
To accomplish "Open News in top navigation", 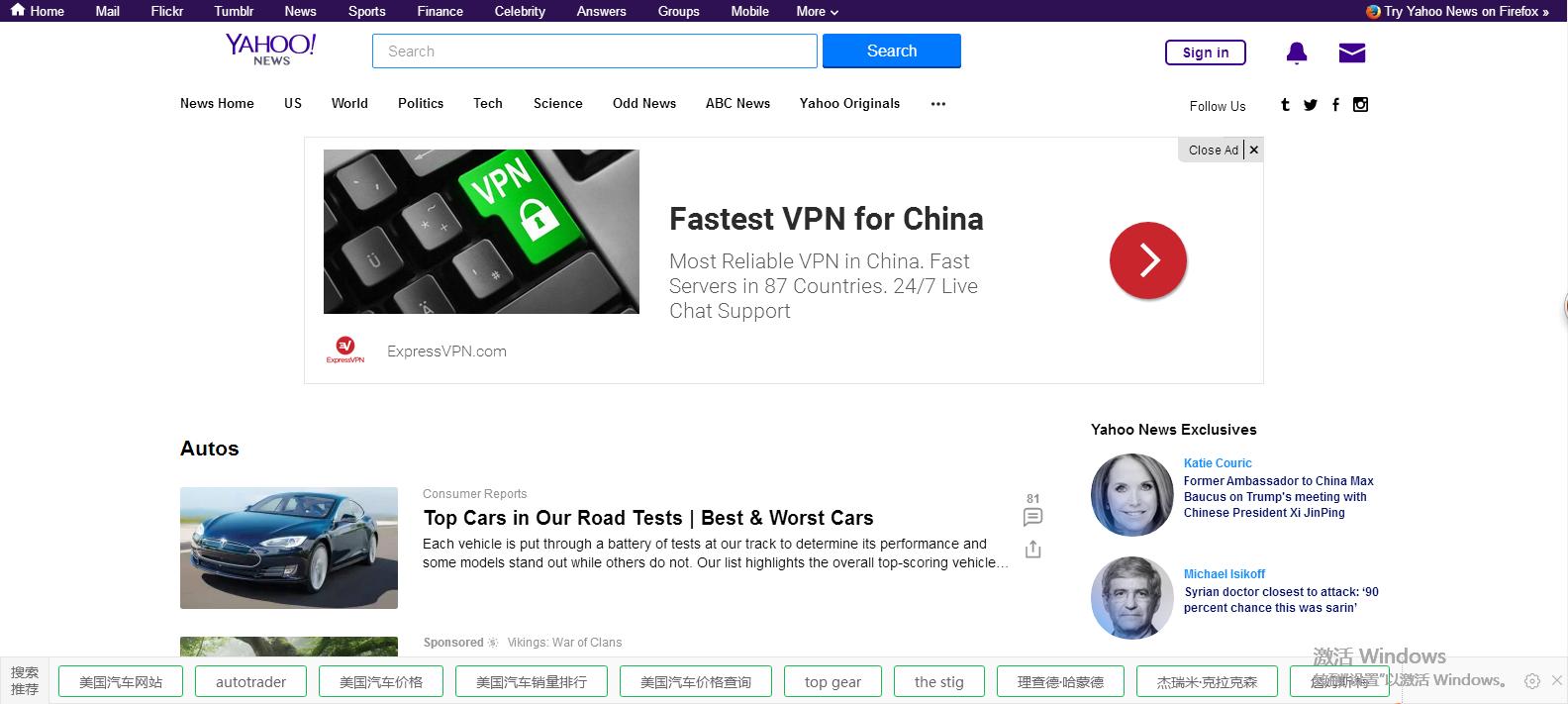I will coord(300,11).
